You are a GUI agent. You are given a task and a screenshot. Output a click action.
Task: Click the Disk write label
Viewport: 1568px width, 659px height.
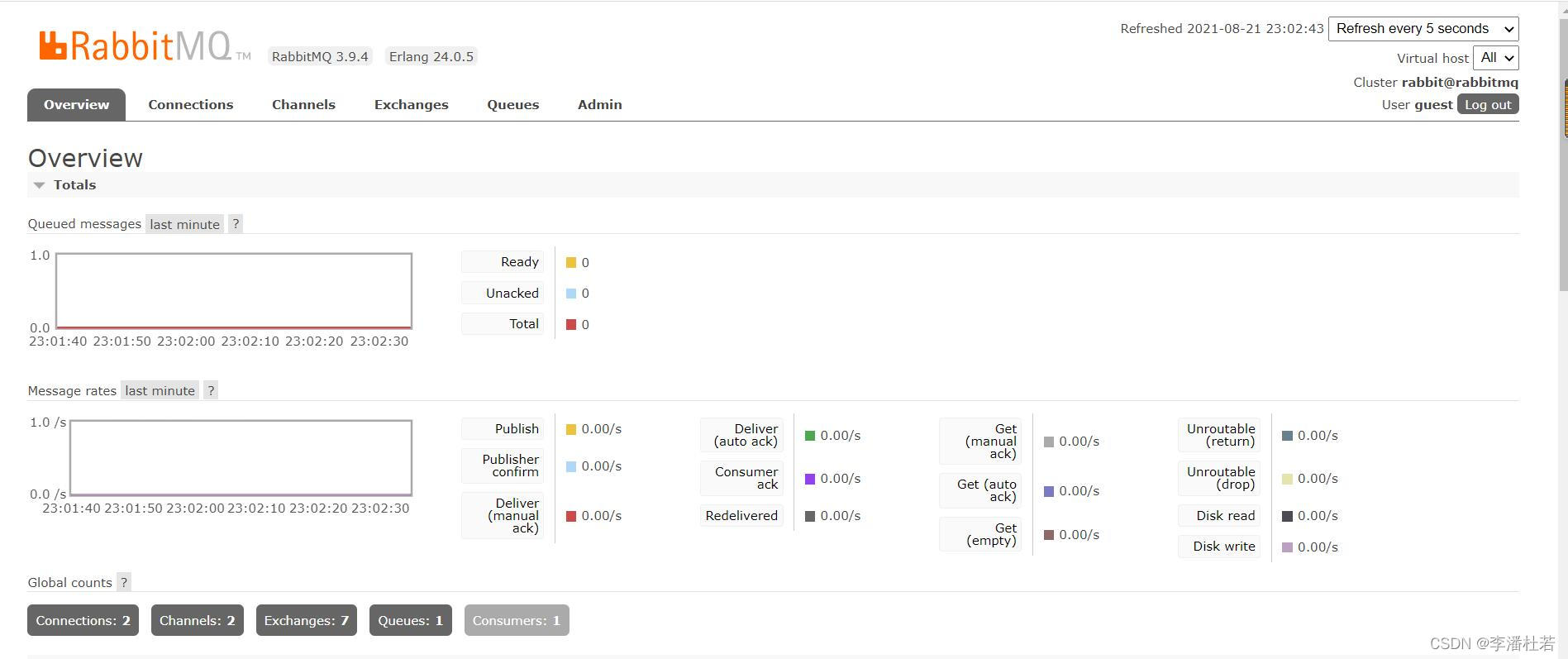[x=1219, y=547]
